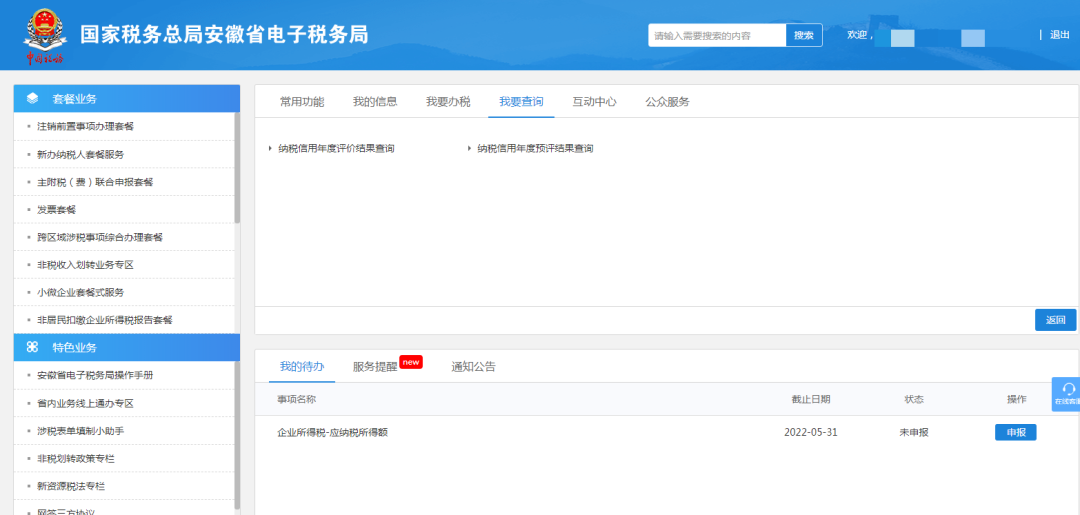Click the 操作 column header
This screenshot has width=1080, height=515.
(x=1016, y=399)
